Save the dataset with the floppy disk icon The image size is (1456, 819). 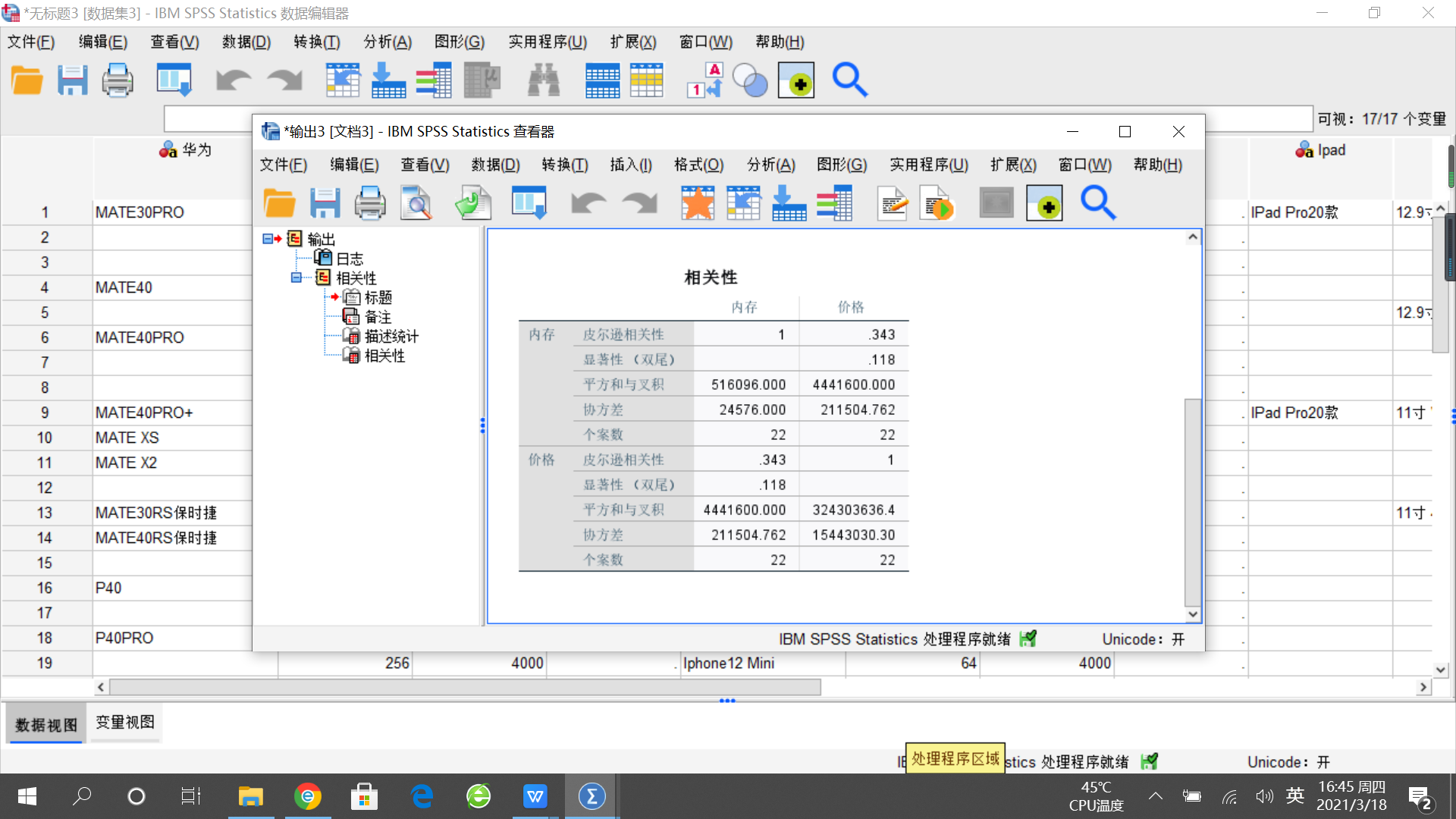coord(73,80)
